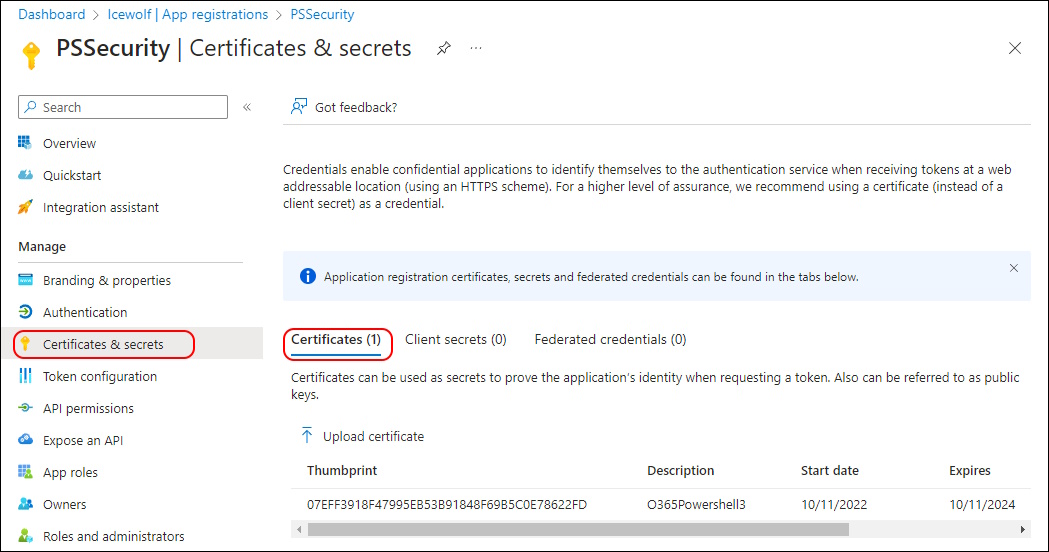Launch Integration assistant rocket icon
The image size is (1049, 552).
click(x=25, y=207)
